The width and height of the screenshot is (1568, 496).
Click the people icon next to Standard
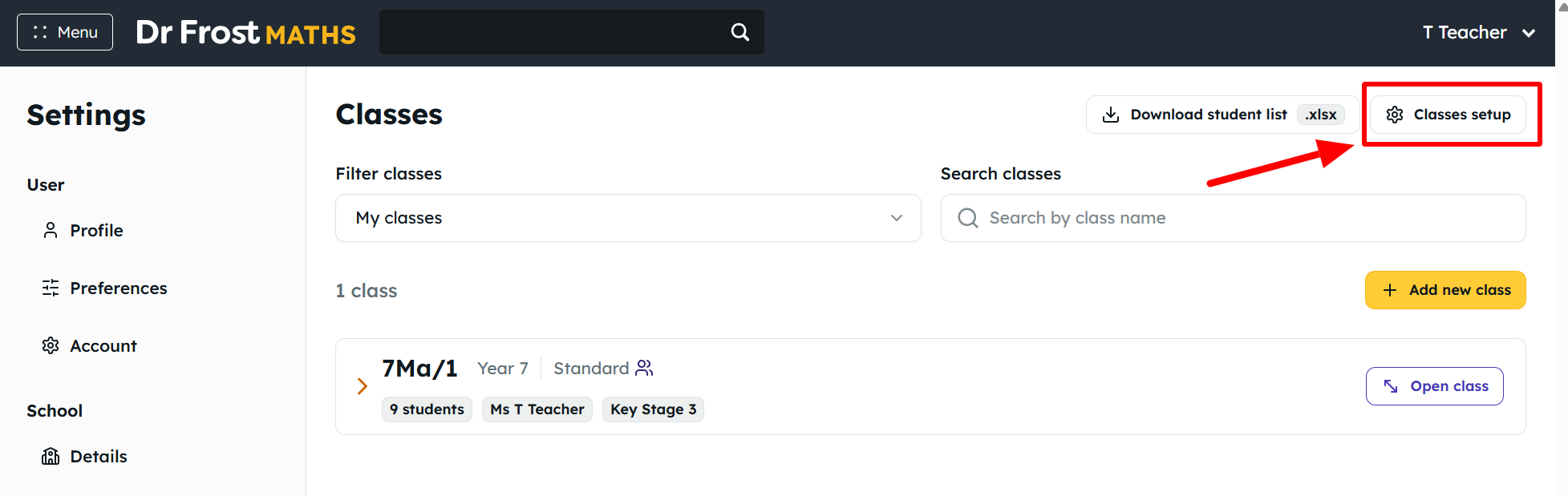pyautogui.click(x=644, y=368)
